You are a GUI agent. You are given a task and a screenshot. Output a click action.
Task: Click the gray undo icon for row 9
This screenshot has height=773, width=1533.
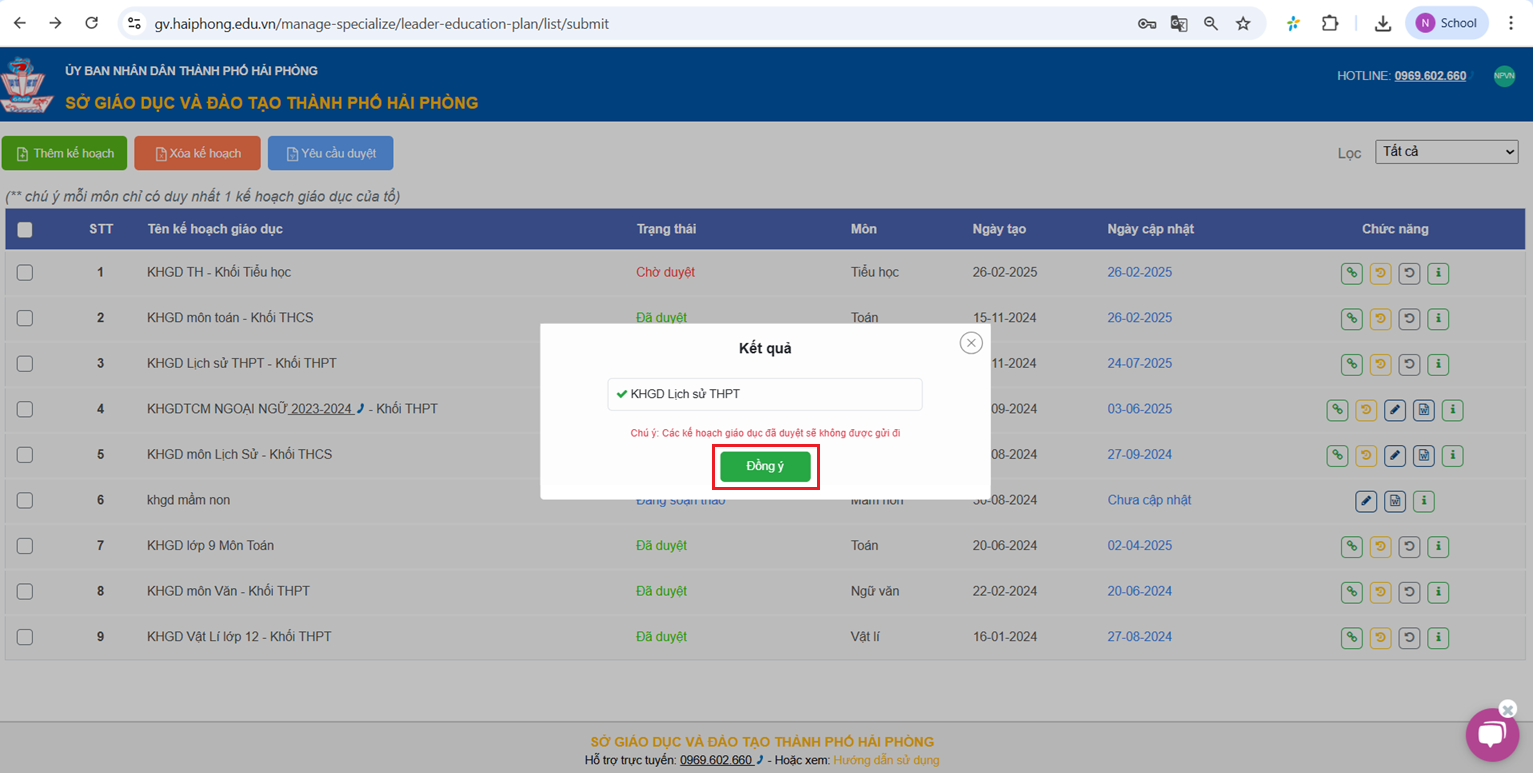tap(1409, 637)
